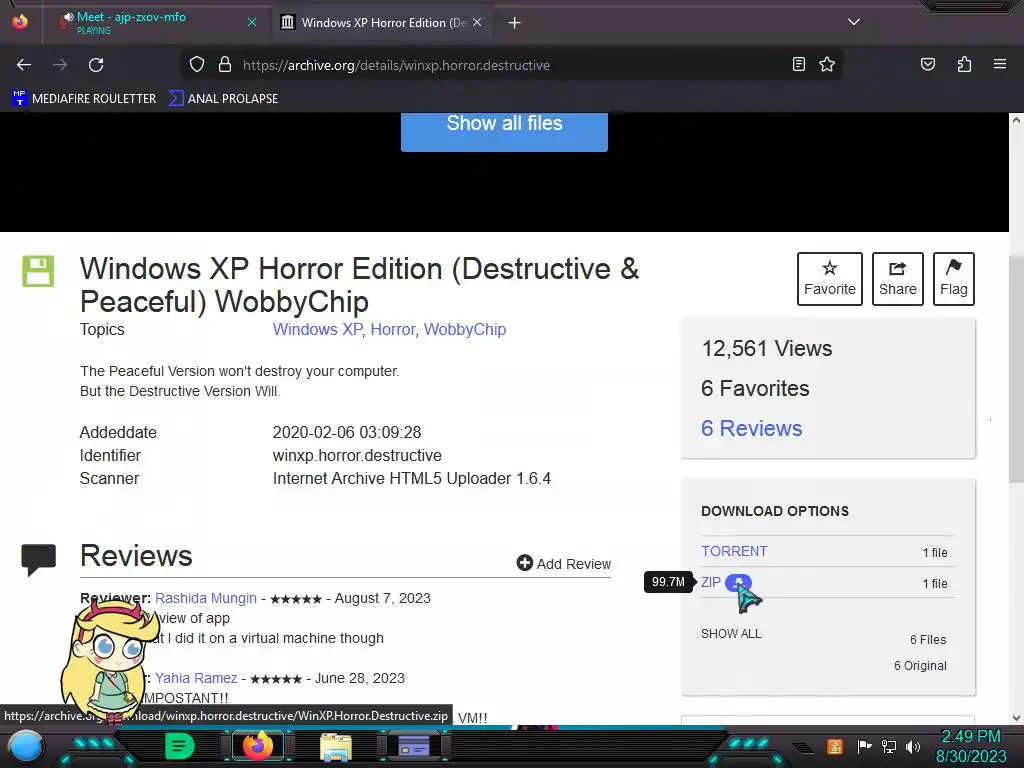This screenshot has height=768, width=1024.
Task: Click the scrollbar up arrow
Action: pyautogui.click(x=1016, y=120)
